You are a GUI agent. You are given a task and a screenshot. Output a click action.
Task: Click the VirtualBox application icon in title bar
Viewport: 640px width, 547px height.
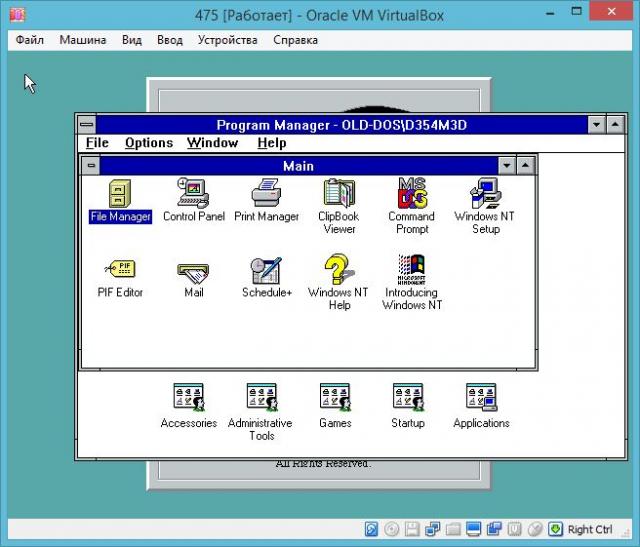click(x=17, y=15)
